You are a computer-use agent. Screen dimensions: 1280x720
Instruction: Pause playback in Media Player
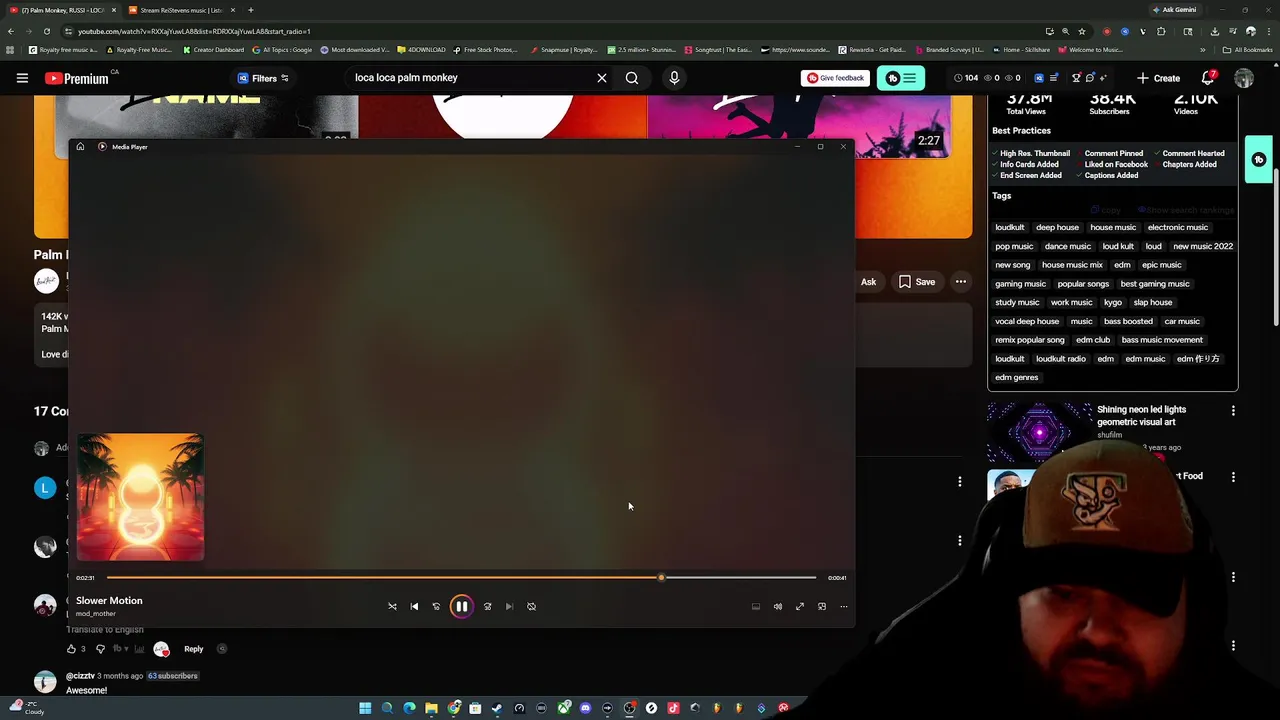click(x=461, y=606)
